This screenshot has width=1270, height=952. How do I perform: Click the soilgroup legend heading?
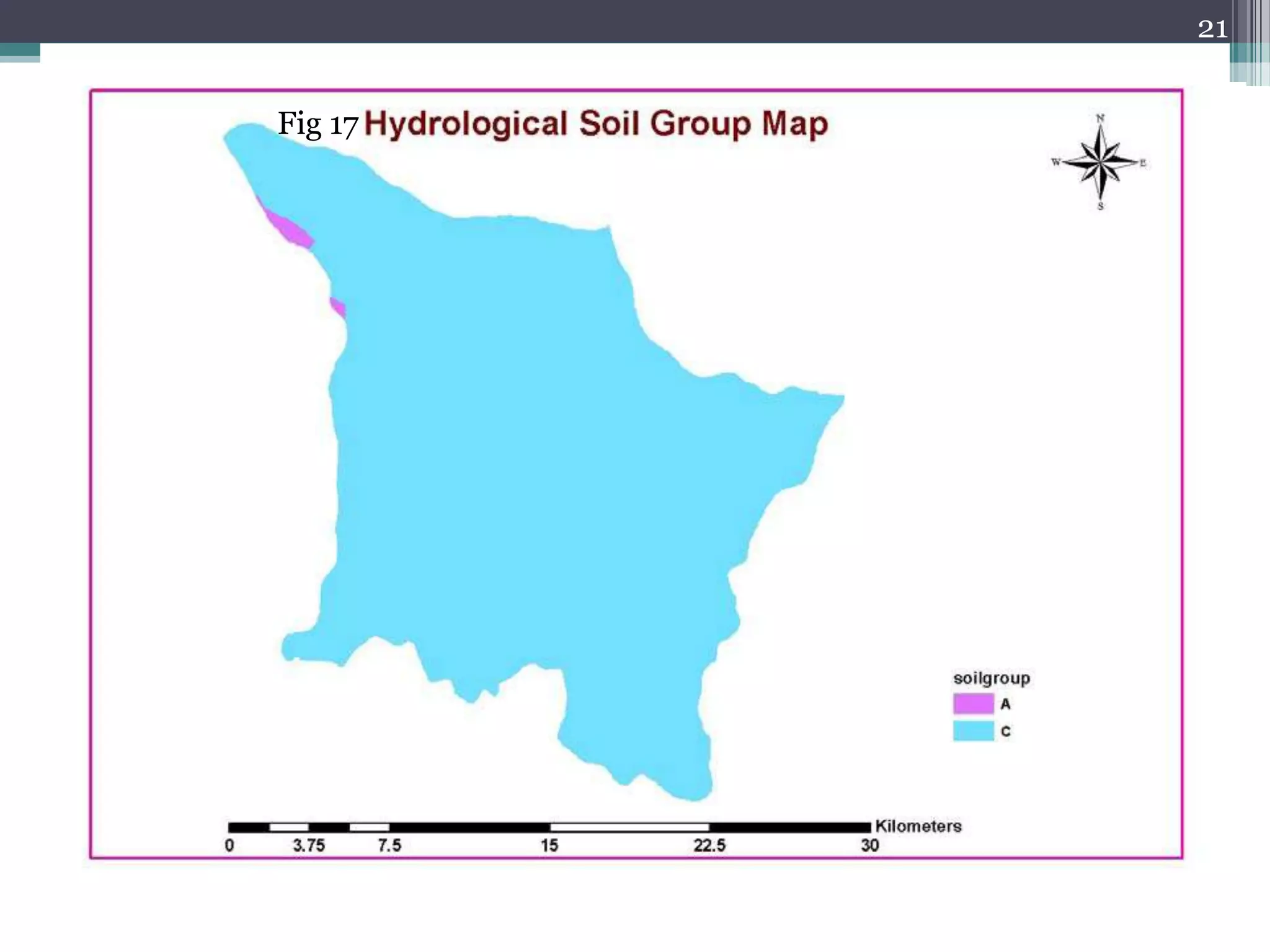coord(991,678)
